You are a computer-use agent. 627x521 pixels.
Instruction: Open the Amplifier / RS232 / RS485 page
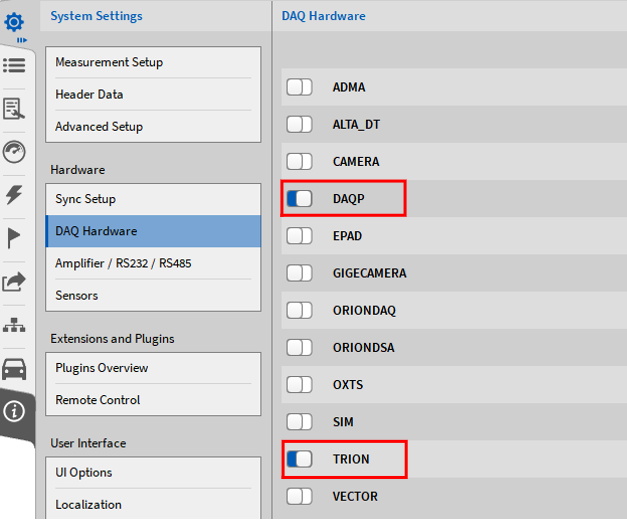tap(123, 263)
